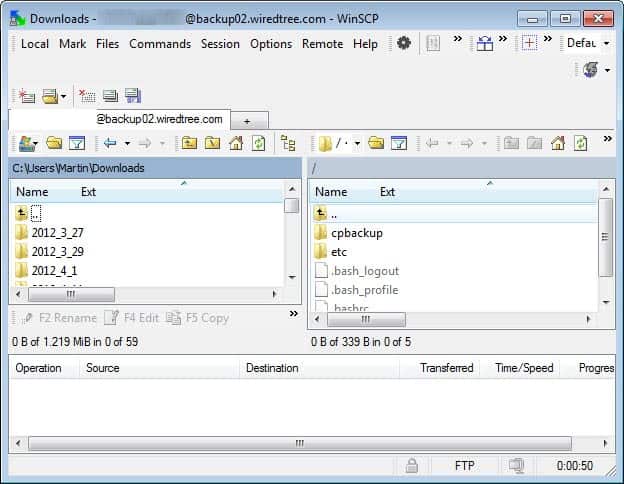Image resolution: width=624 pixels, height=484 pixels.
Task: Select the .bash_profile remote file
Action: [x=357, y=290]
